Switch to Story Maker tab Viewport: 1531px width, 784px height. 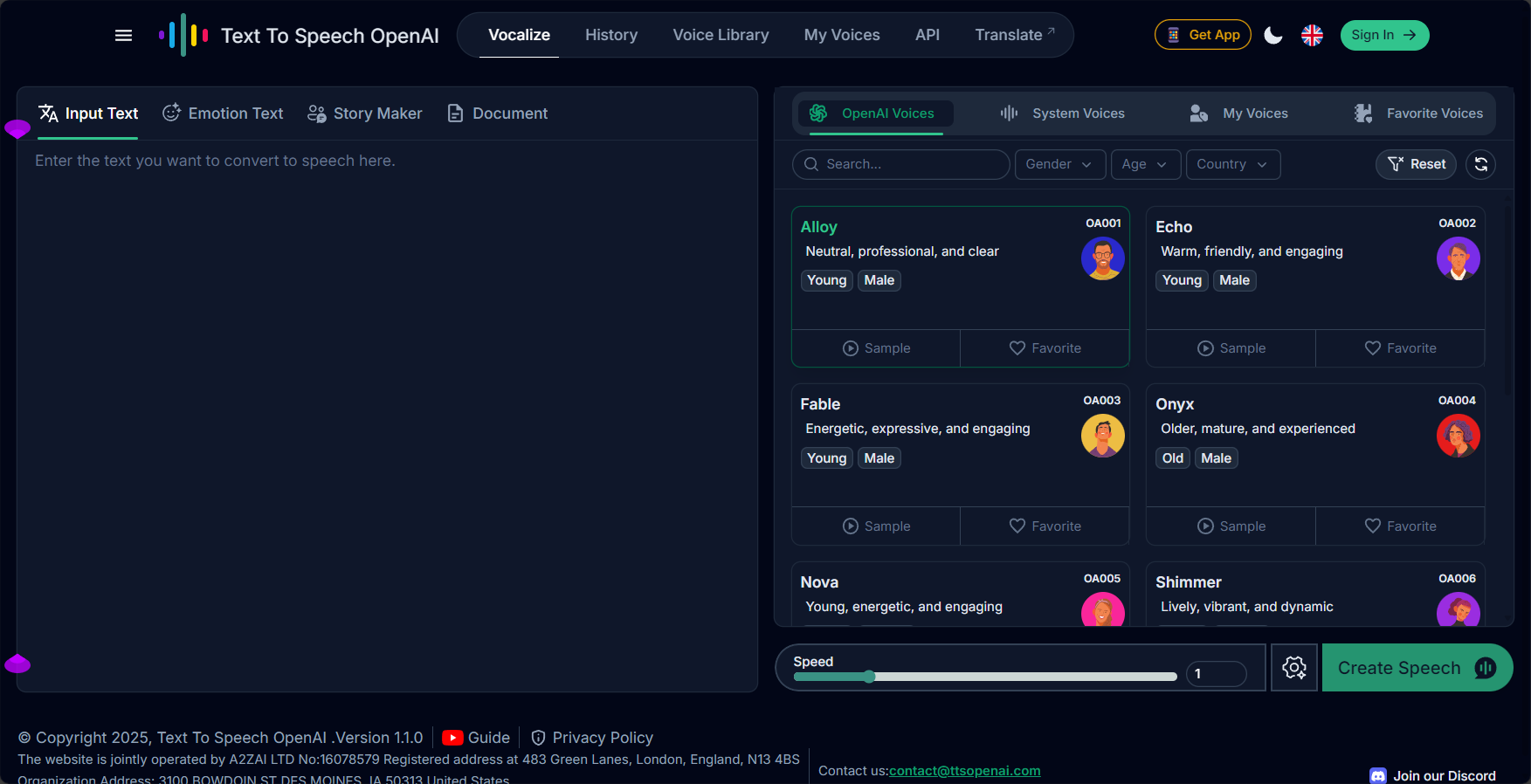point(365,113)
